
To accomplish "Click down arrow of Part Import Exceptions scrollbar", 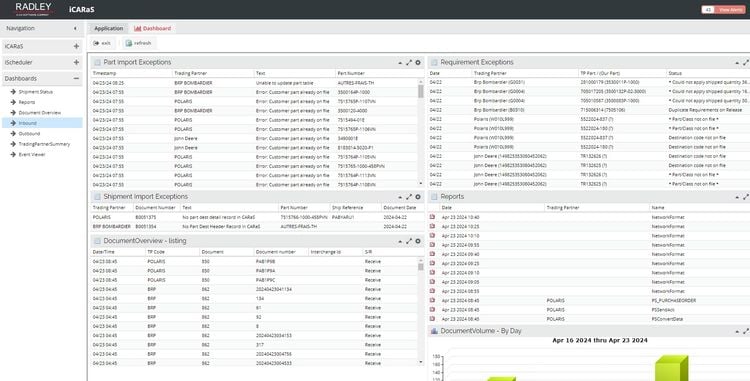I will 421,184.
